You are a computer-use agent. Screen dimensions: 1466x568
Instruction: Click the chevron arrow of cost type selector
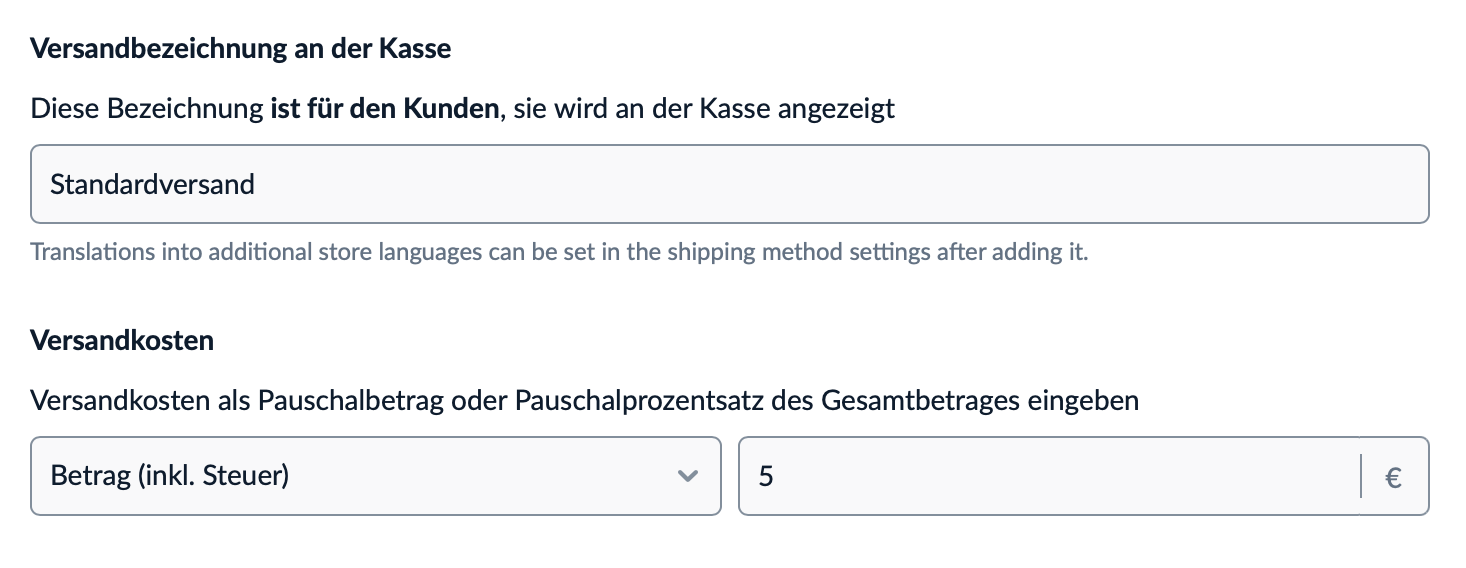(x=686, y=476)
